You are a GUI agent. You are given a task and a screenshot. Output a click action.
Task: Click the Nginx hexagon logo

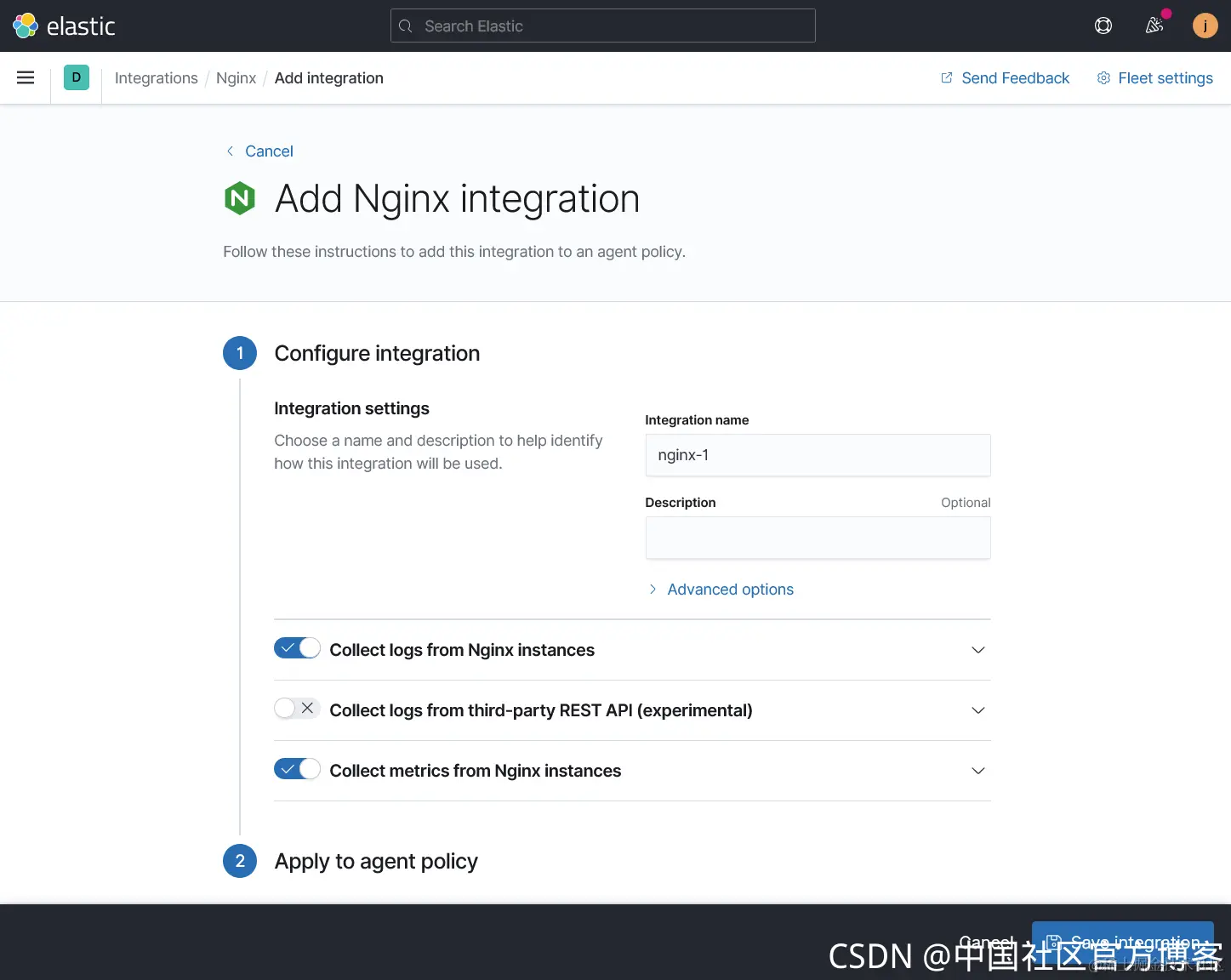pyautogui.click(x=240, y=198)
